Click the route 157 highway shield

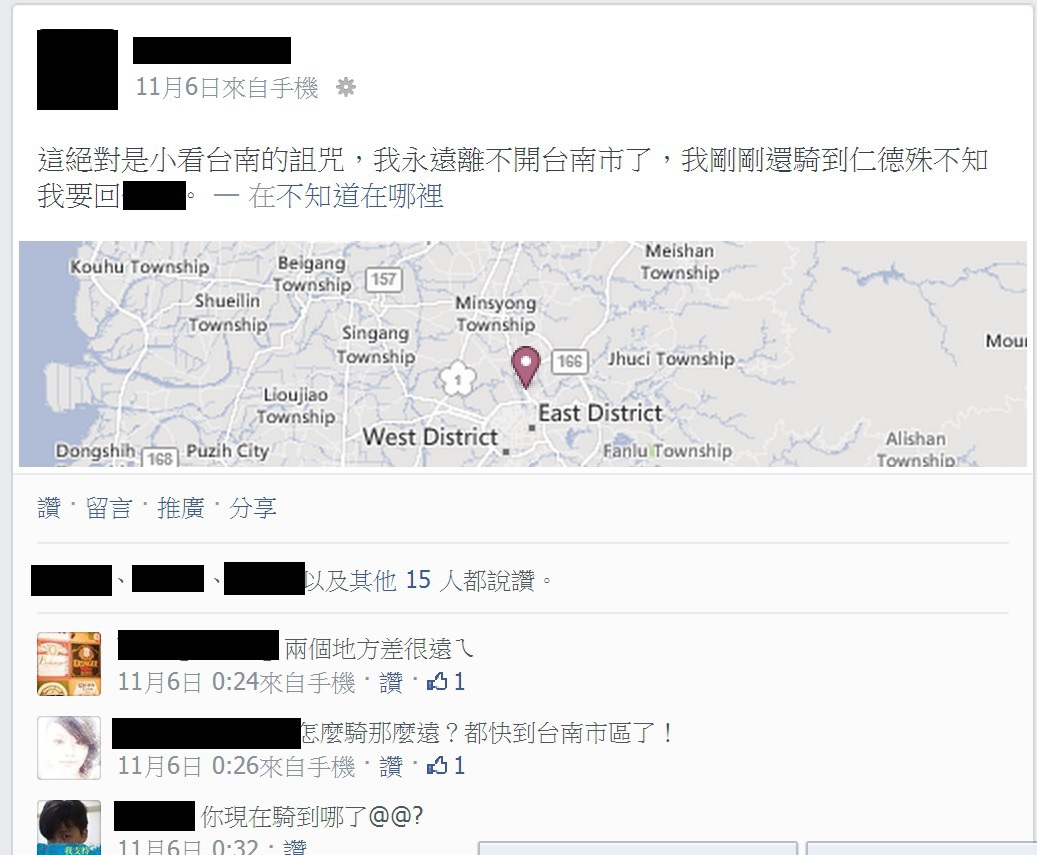[384, 279]
